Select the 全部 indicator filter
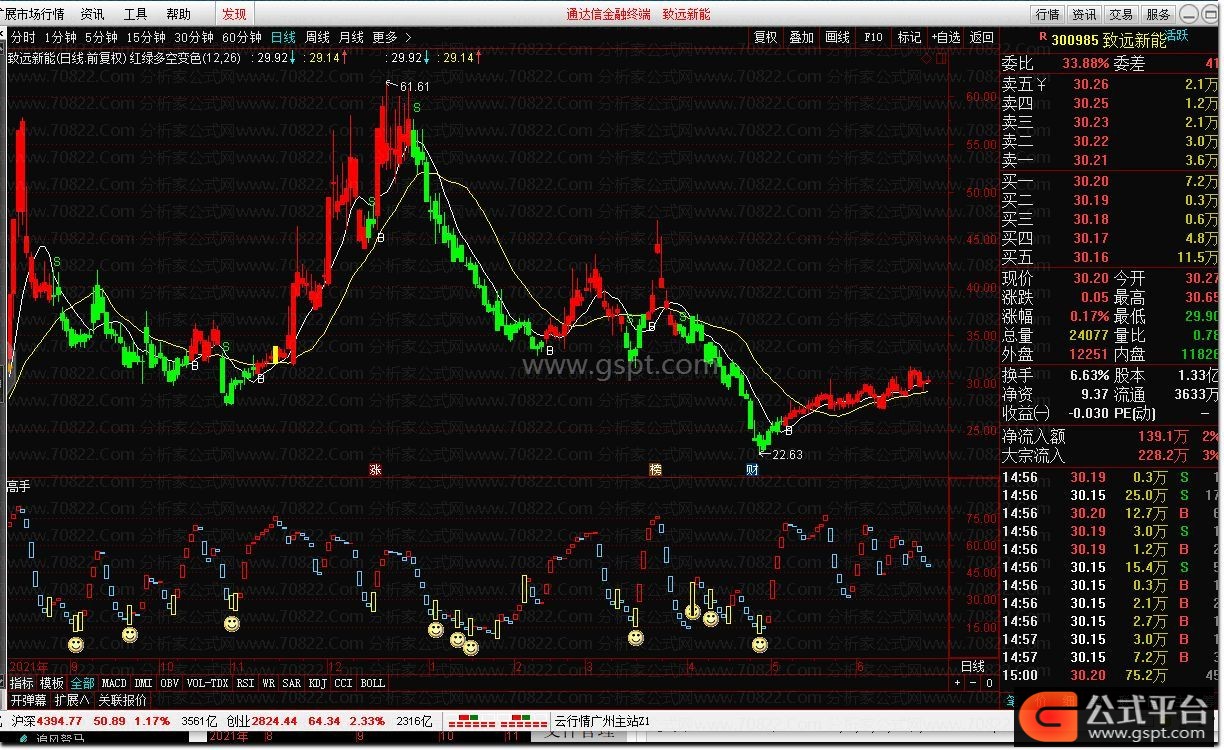This screenshot has height=750, width=1224. coord(82,683)
